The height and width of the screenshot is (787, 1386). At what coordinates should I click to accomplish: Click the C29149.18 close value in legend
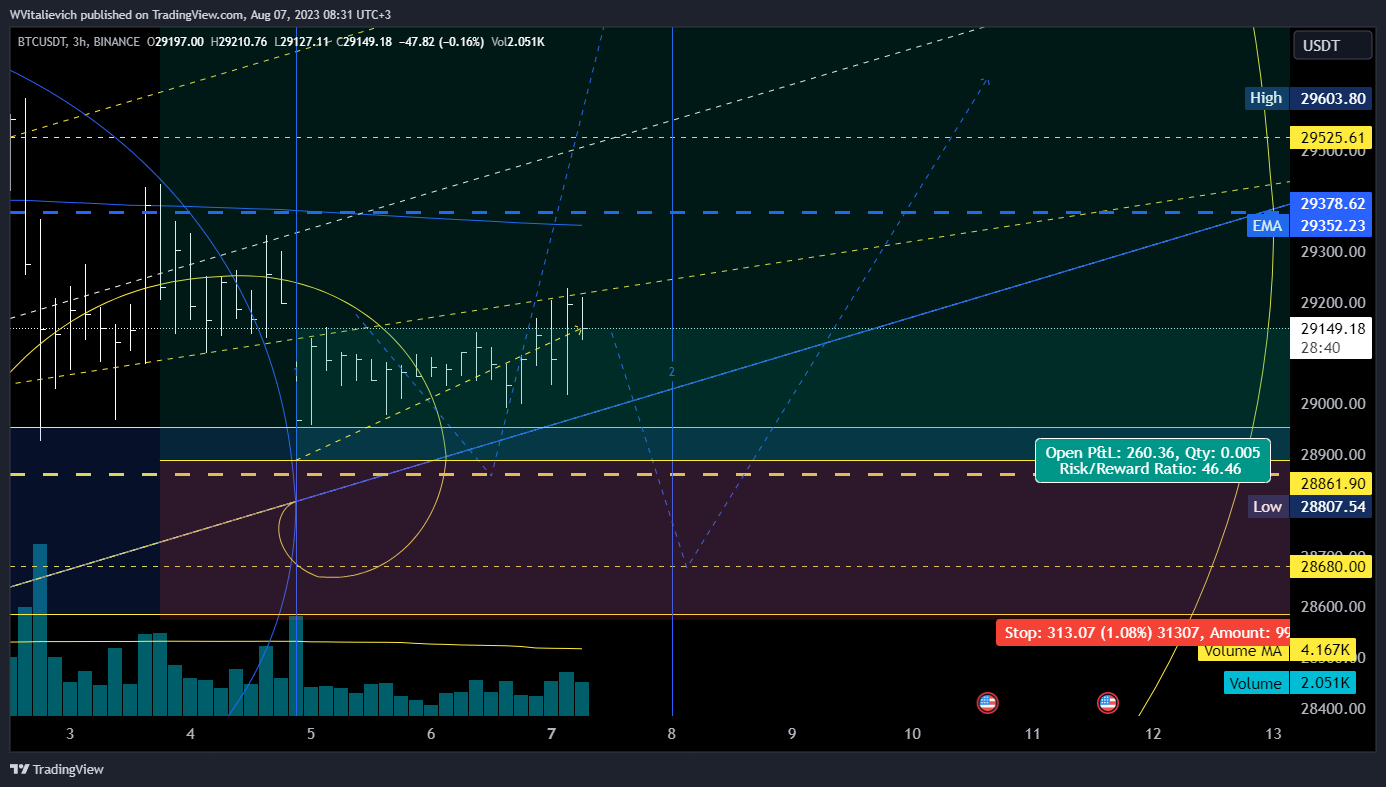point(365,42)
